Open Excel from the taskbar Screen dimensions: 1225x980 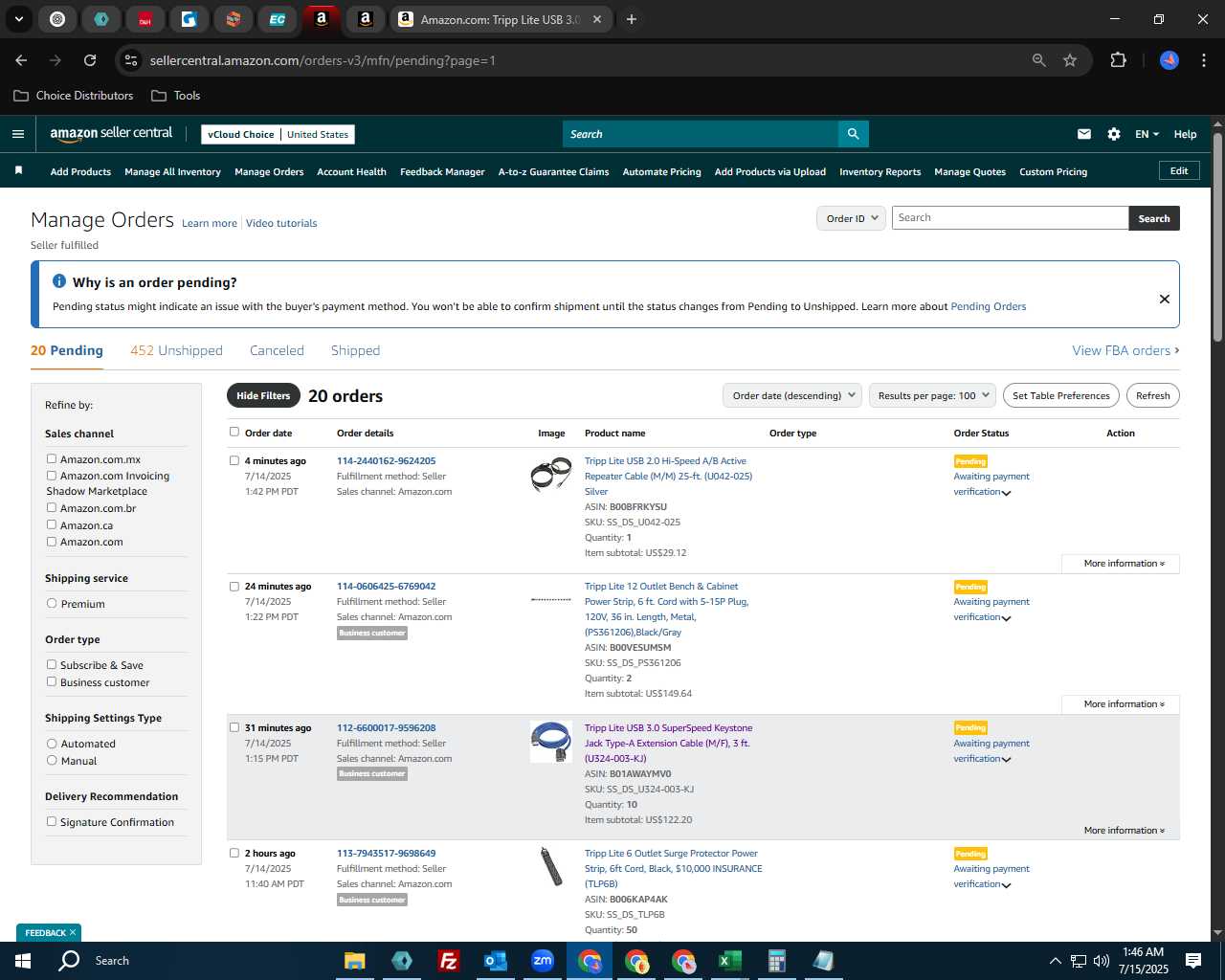pyautogui.click(x=729, y=961)
